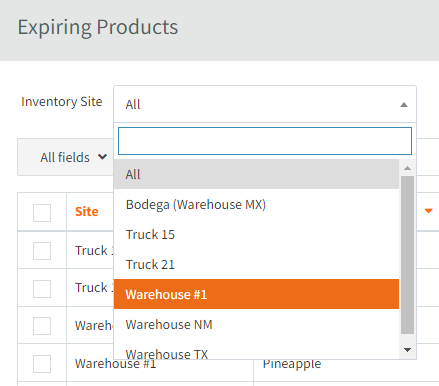
Task: Click the orange sort arrow in the header
Action: point(428,211)
